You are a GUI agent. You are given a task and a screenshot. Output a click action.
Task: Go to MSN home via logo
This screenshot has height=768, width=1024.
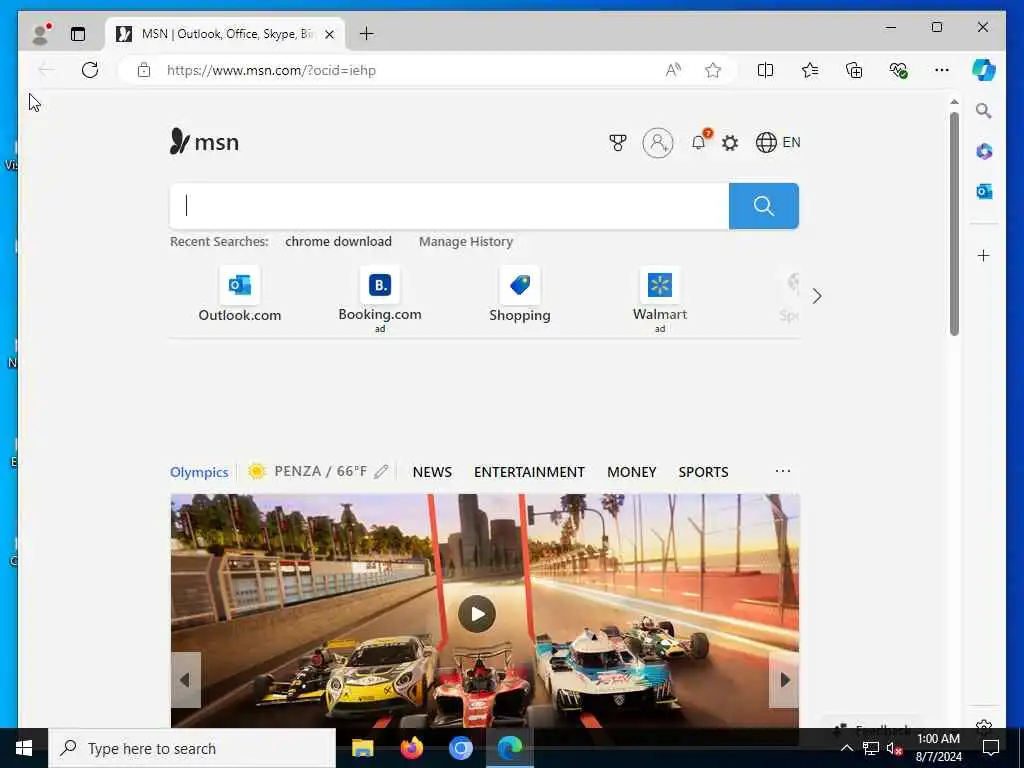pos(204,142)
